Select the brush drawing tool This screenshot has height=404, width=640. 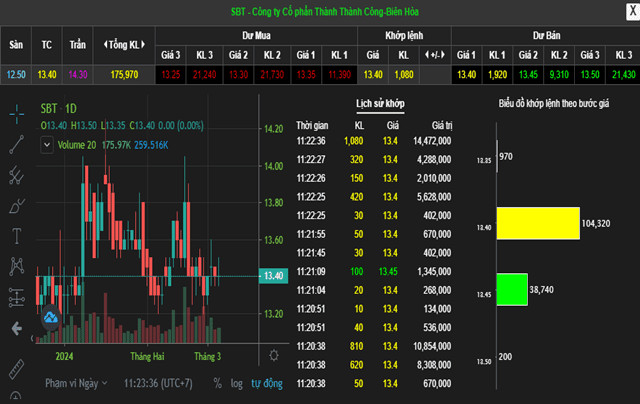(x=16, y=206)
